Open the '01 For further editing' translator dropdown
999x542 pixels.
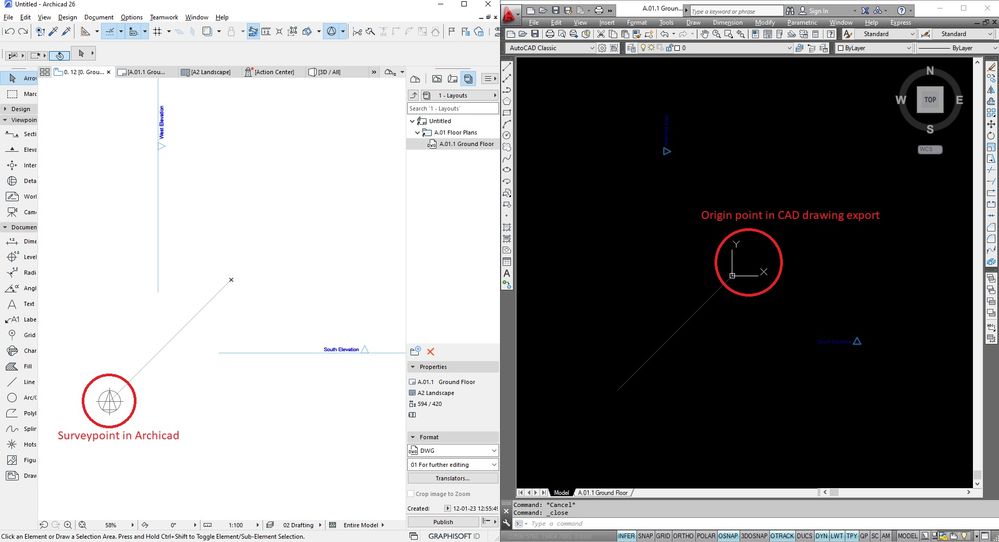tap(453, 465)
